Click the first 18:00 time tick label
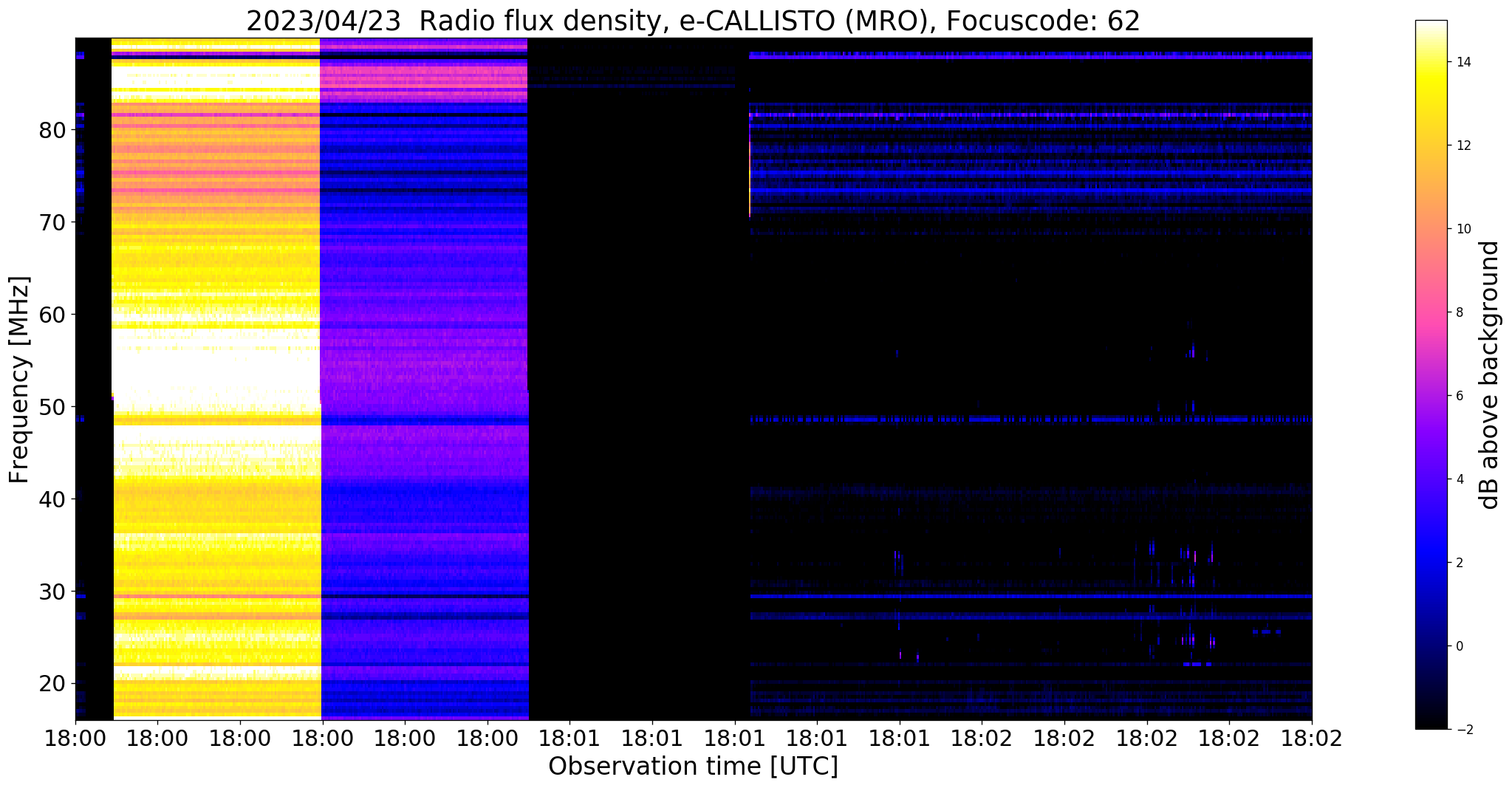Screen dimensions: 1512x788 pos(75,739)
